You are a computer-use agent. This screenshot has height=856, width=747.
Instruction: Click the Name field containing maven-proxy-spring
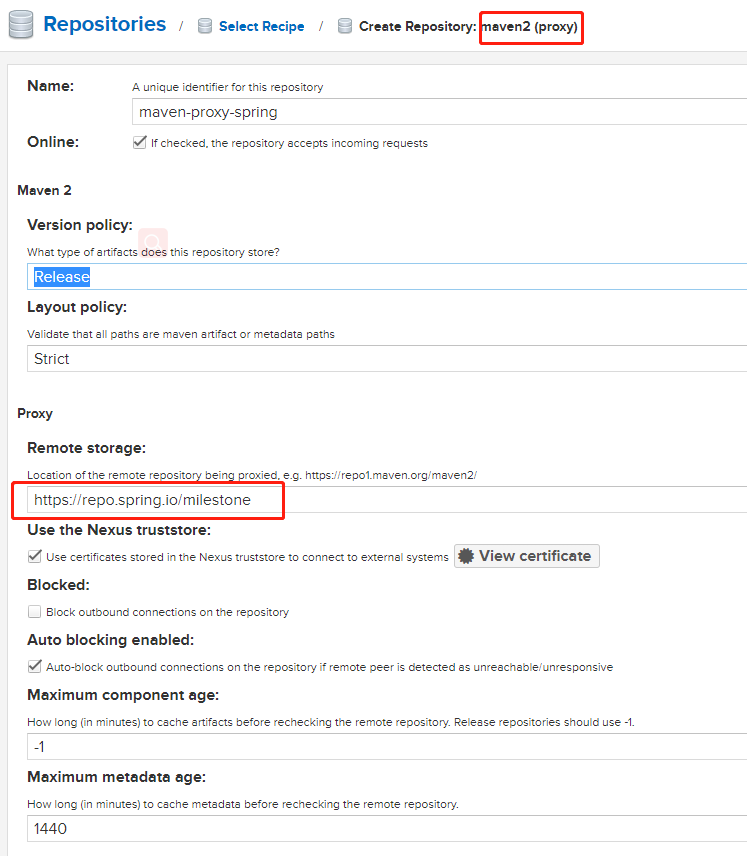click(438, 112)
